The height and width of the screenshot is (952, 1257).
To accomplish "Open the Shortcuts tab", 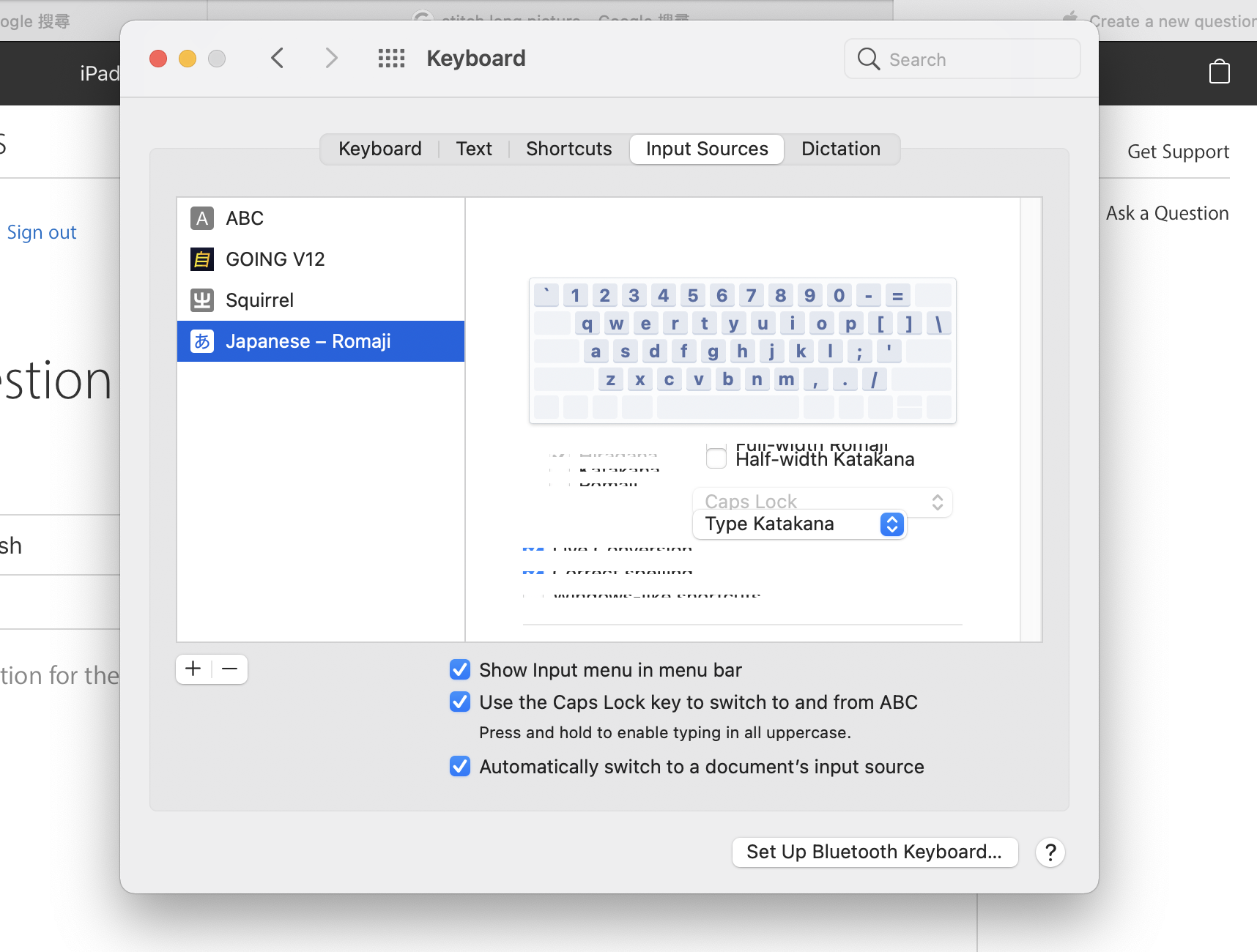I will (569, 149).
